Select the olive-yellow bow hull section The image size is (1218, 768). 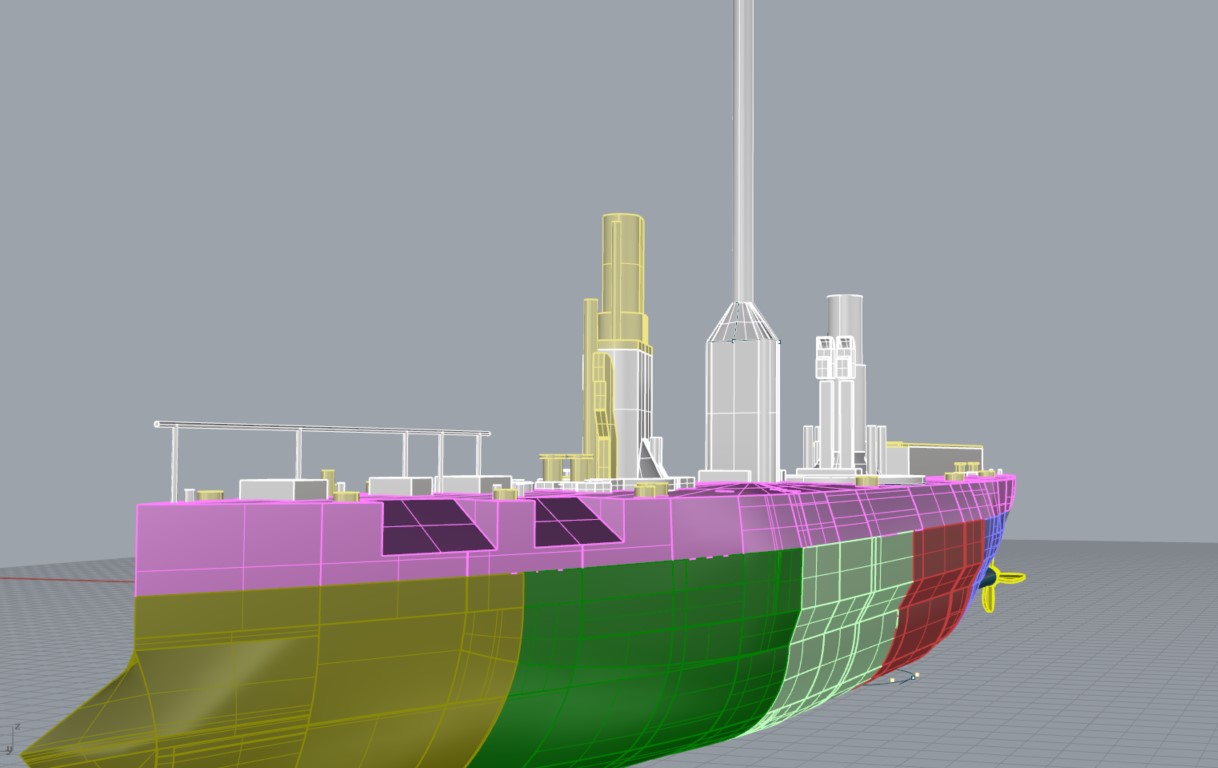(x=300, y=660)
